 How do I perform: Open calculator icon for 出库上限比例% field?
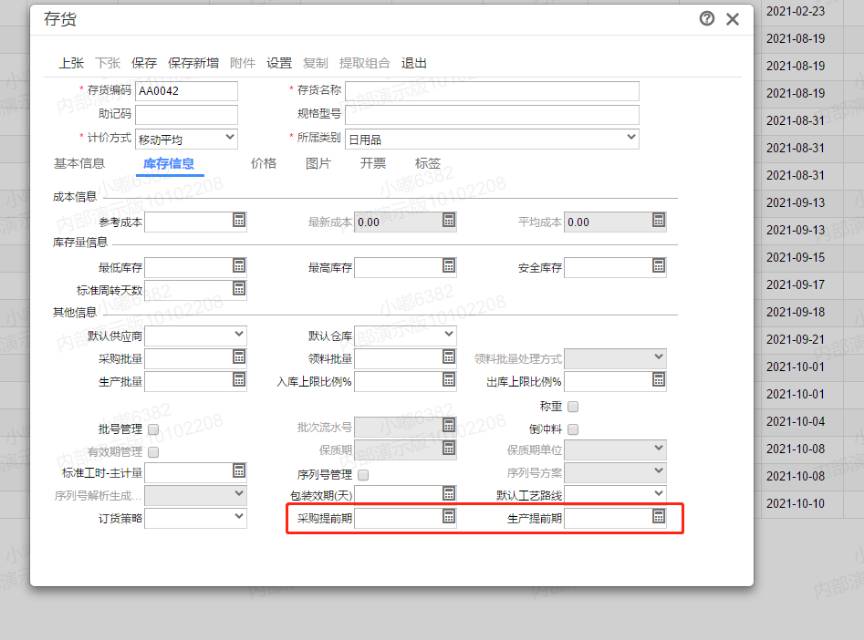coord(658,379)
